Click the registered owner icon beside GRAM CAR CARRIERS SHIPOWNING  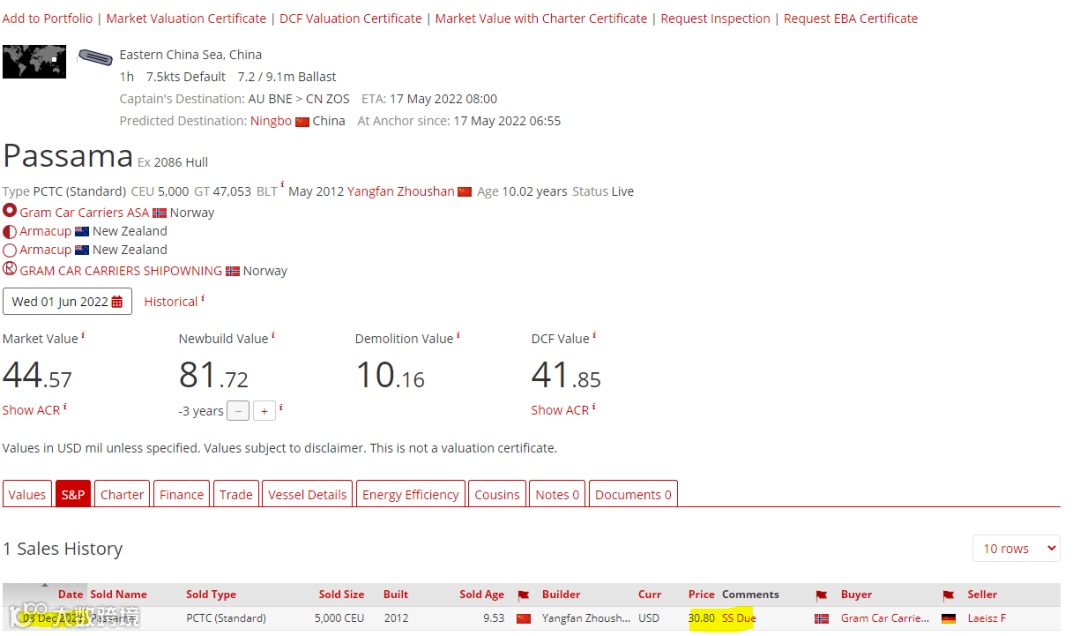click(x=10, y=269)
